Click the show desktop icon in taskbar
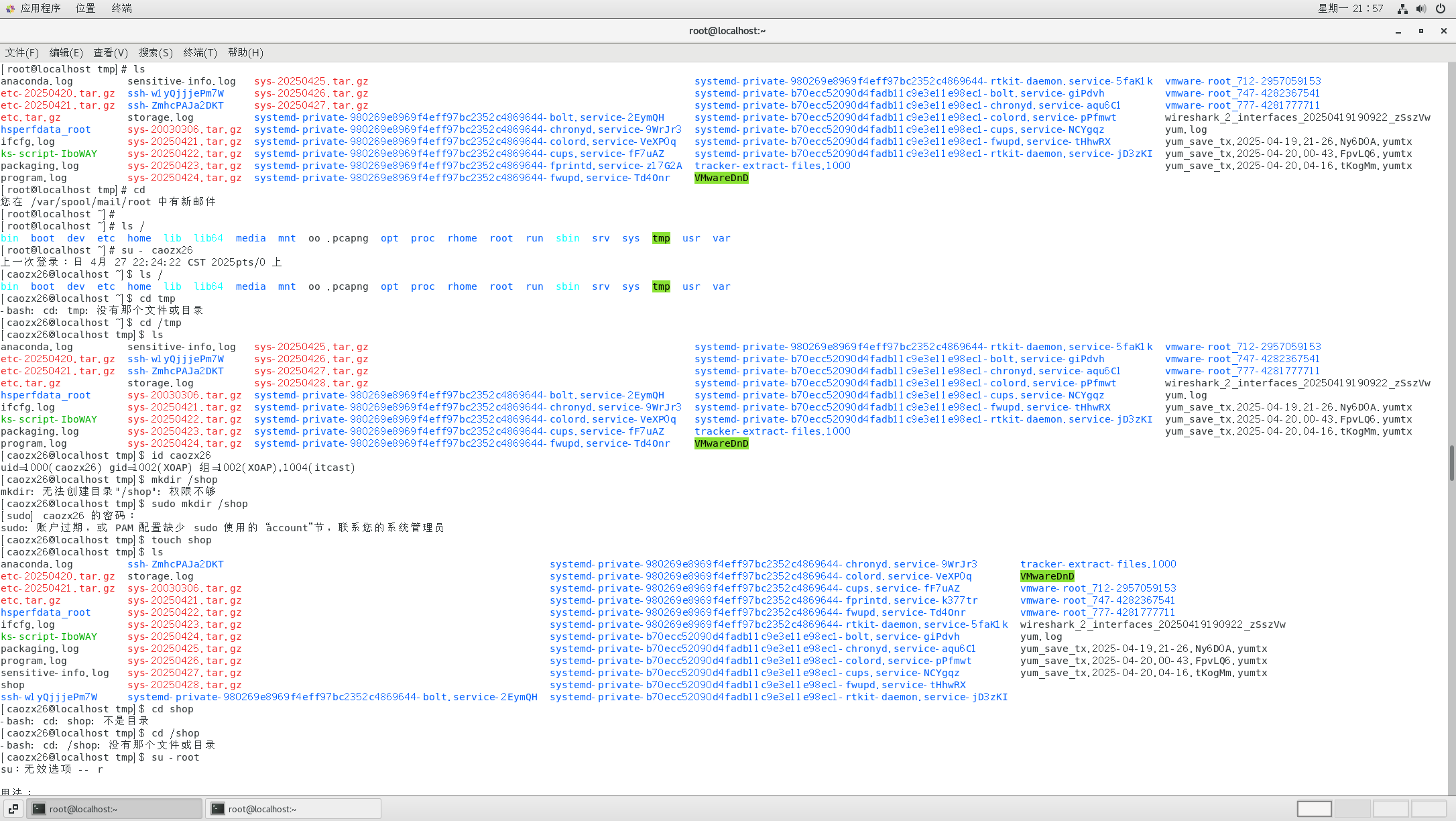 click(x=13, y=809)
